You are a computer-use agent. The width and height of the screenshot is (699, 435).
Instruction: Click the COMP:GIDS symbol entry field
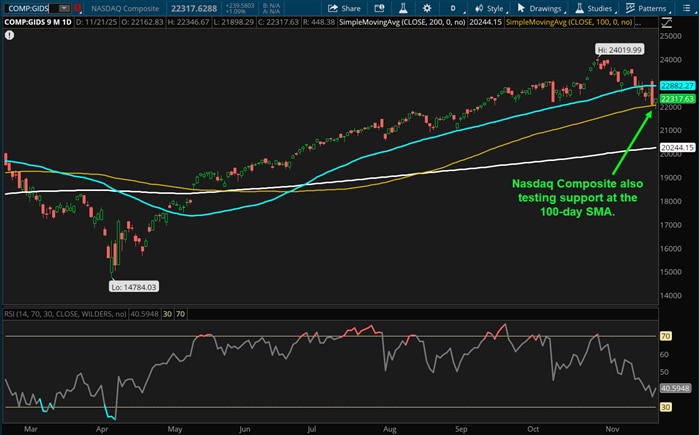(31, 8)
